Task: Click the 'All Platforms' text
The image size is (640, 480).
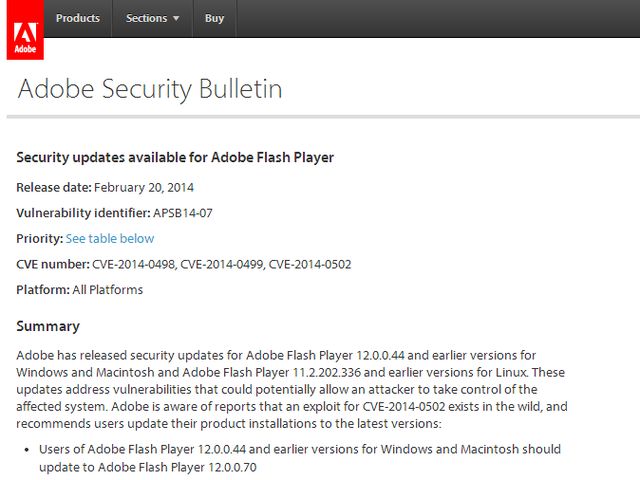Action: coord(108,290)
